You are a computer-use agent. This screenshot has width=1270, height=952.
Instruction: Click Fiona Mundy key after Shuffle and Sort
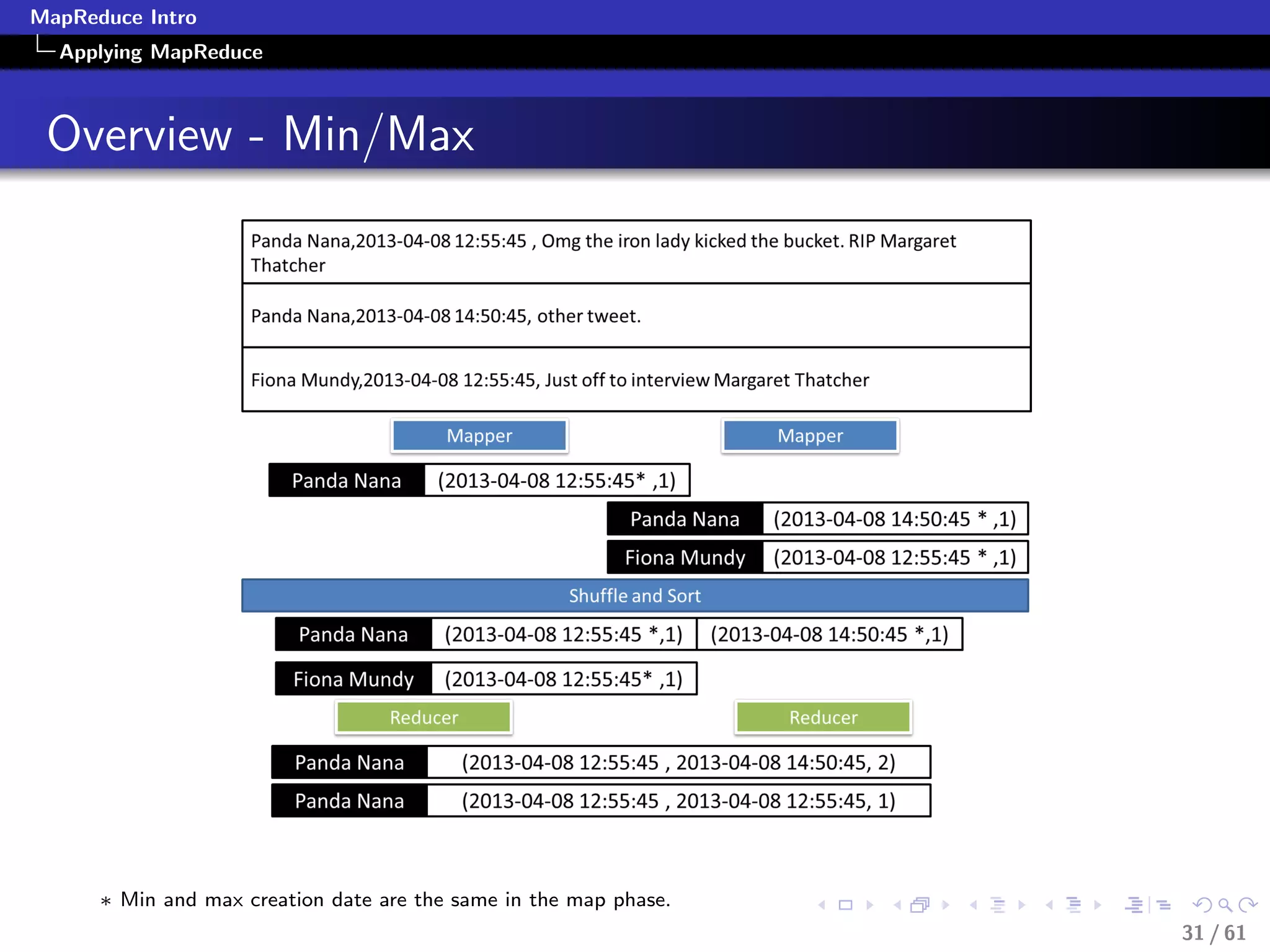pyautogui.click(x=353, y=679)
